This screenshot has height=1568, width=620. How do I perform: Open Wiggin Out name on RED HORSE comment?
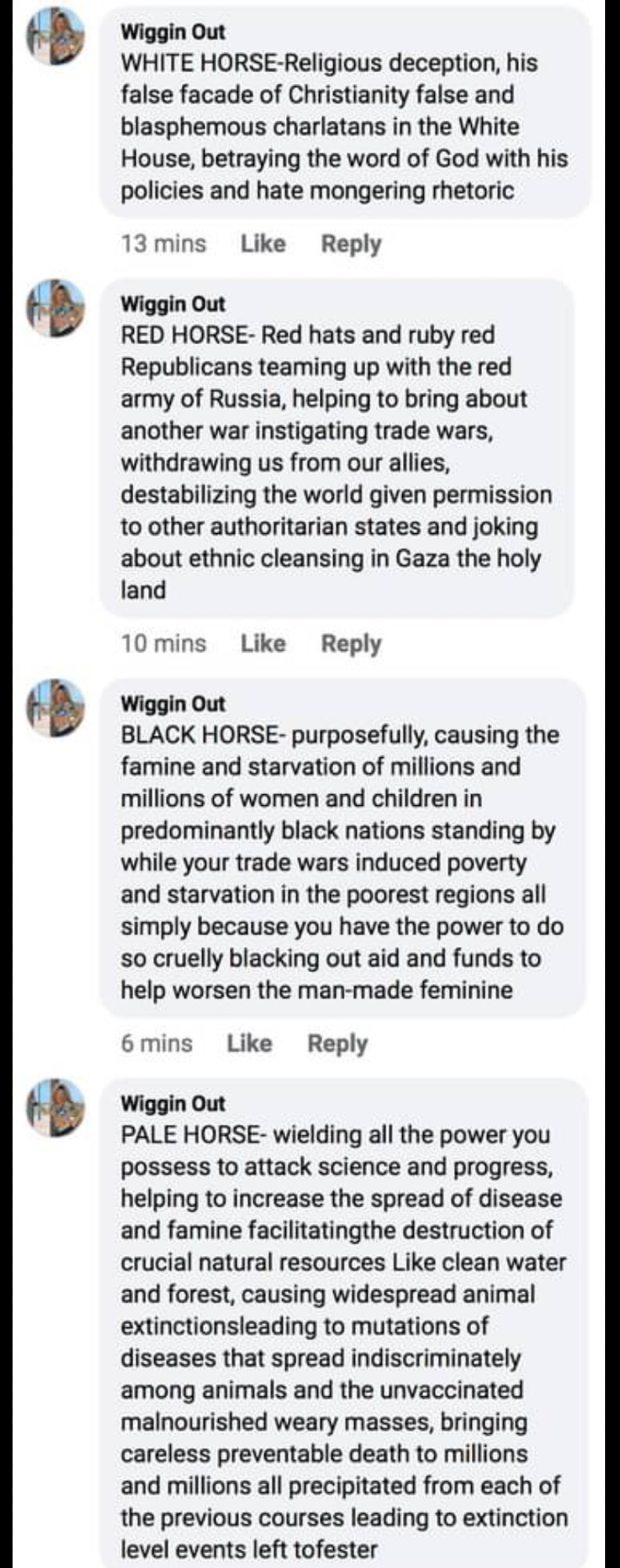[x=172, y=304]
